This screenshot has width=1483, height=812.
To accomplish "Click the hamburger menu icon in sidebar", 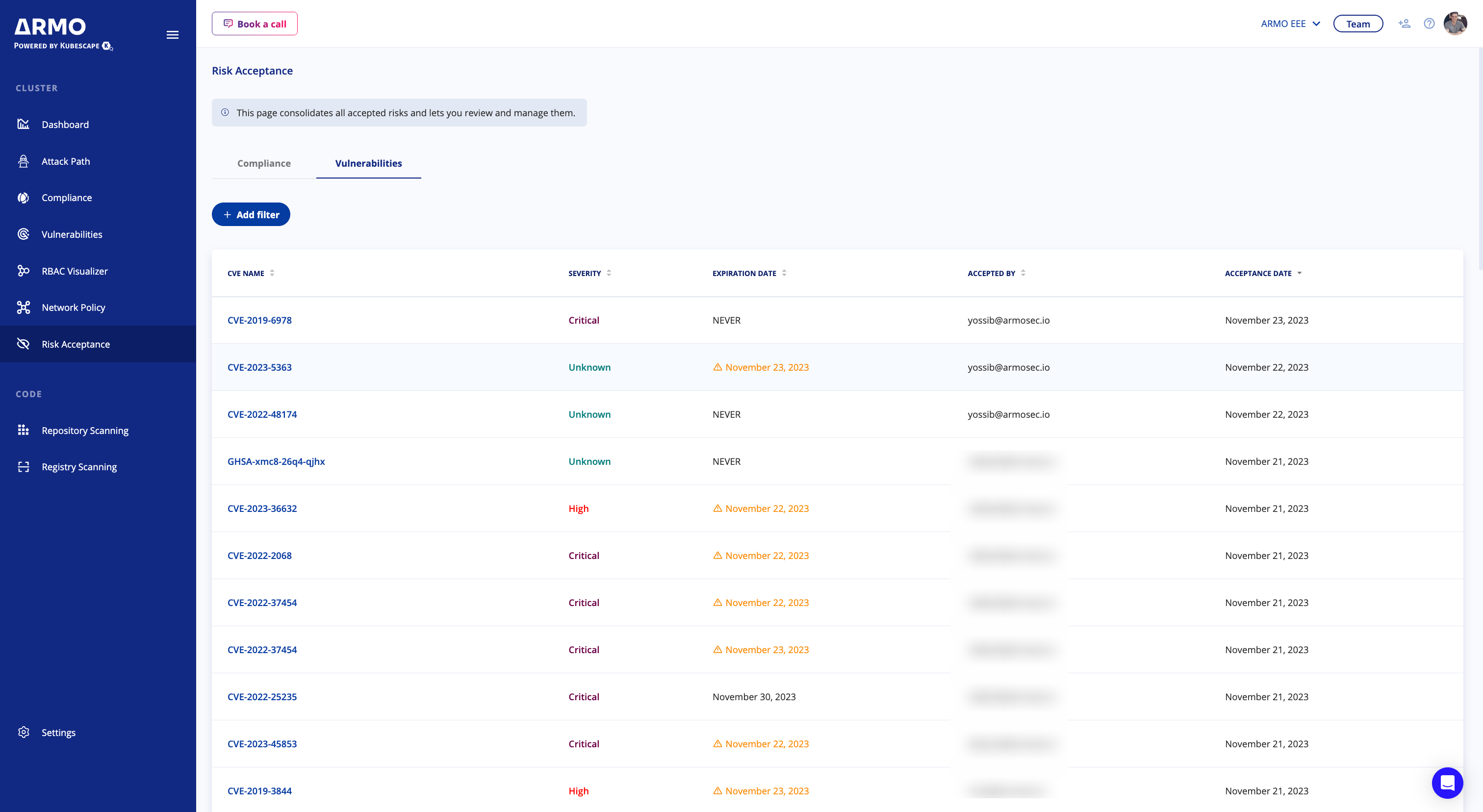I will click(x=172, y=35).
